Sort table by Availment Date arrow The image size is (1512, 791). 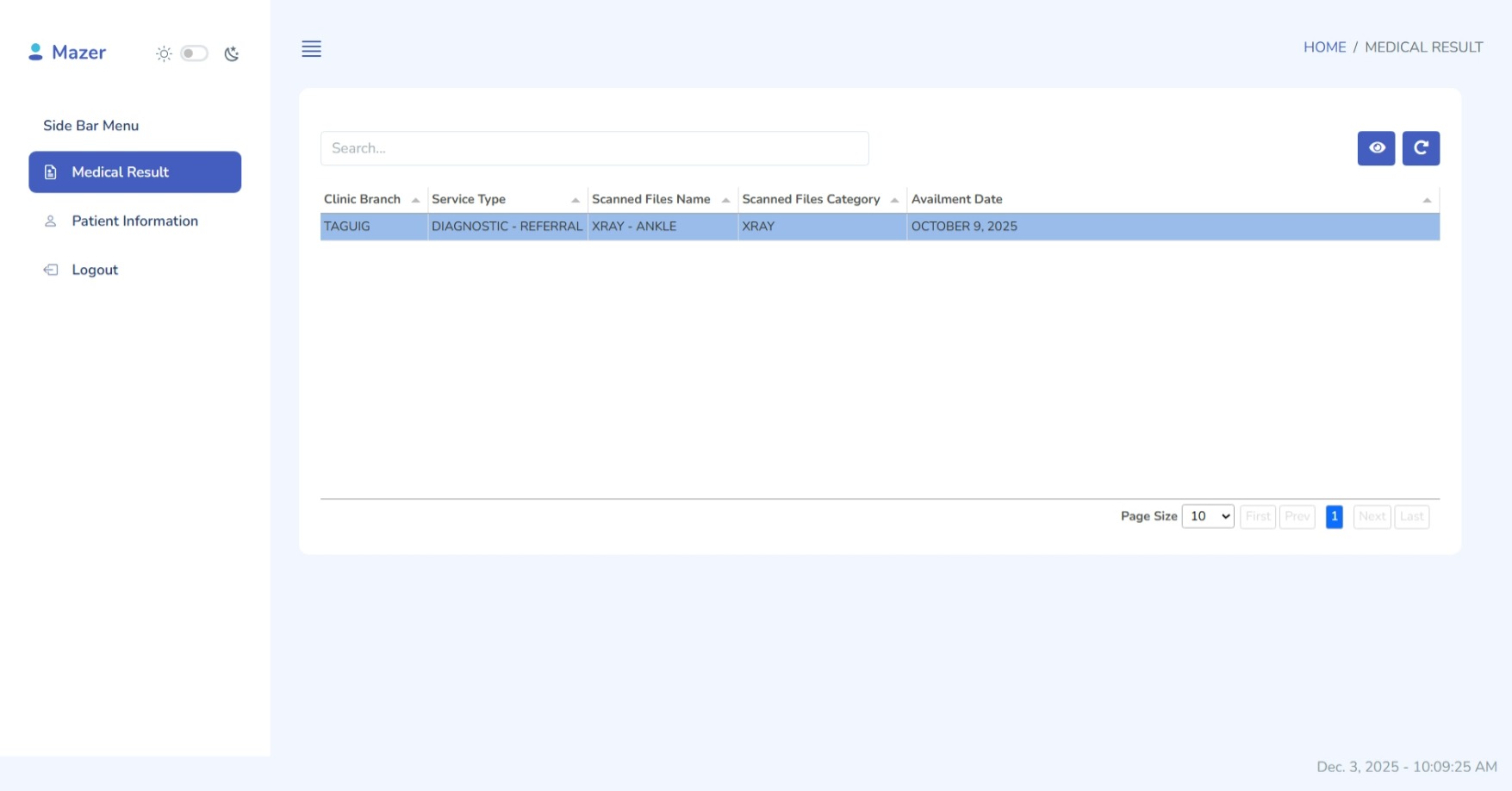pos(1427,200)
